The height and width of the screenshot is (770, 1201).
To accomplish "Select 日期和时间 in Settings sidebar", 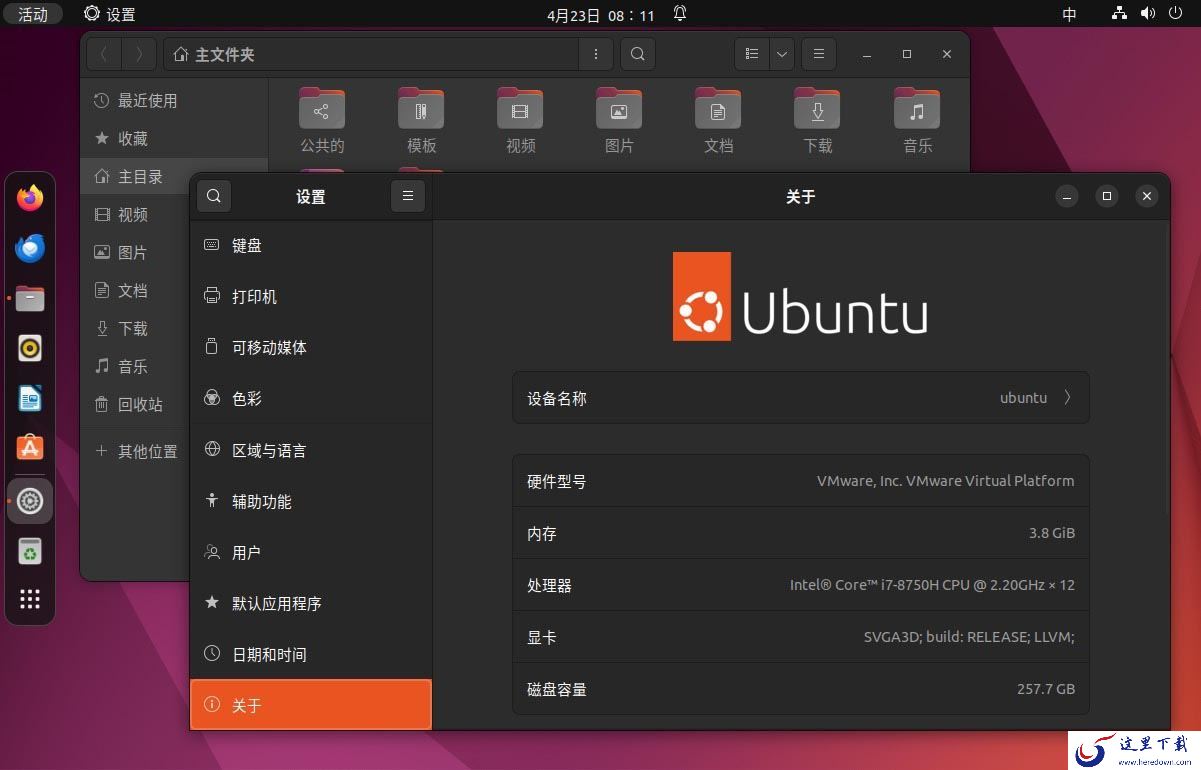I will 311,654.
